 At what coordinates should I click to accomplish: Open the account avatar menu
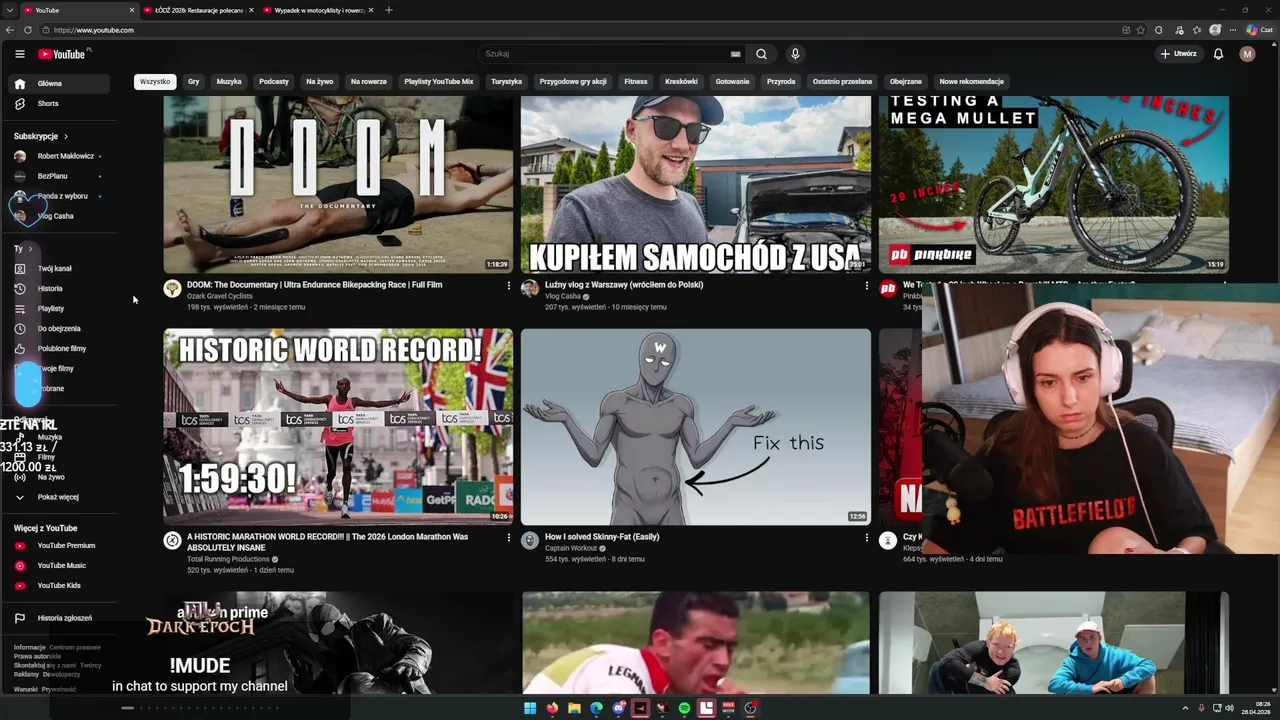pos(1247,54)
